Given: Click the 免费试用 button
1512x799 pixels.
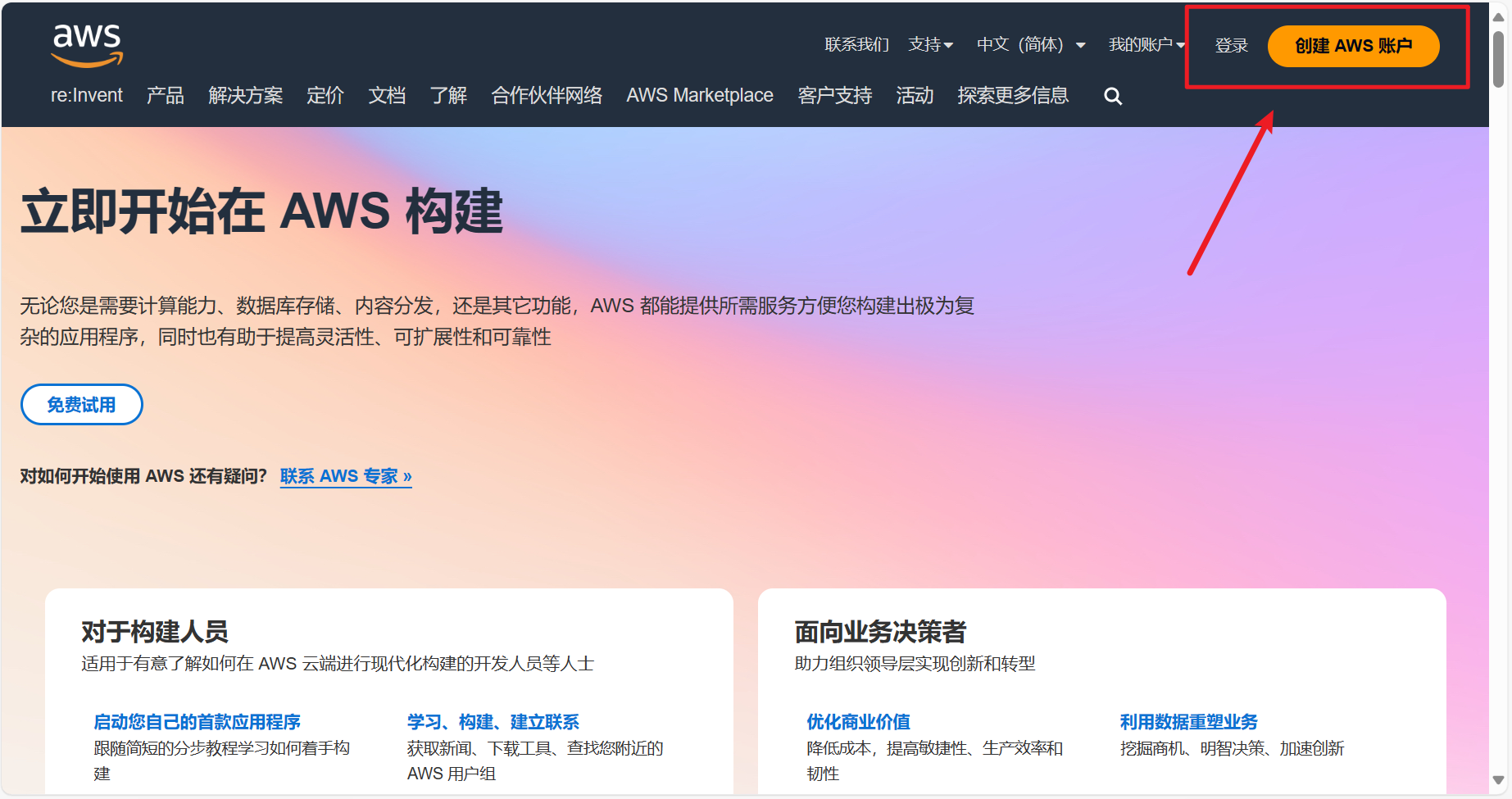Looking at the screenshot, I should pyautogui.click(x=82, y=405).
